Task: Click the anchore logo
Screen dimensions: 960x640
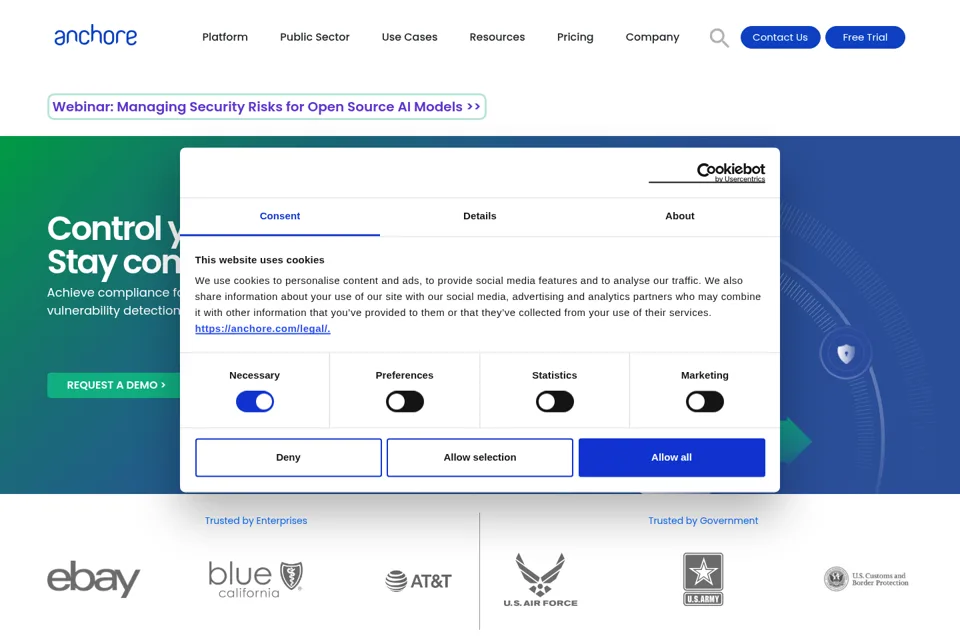Action: click(x=96, y=36)
